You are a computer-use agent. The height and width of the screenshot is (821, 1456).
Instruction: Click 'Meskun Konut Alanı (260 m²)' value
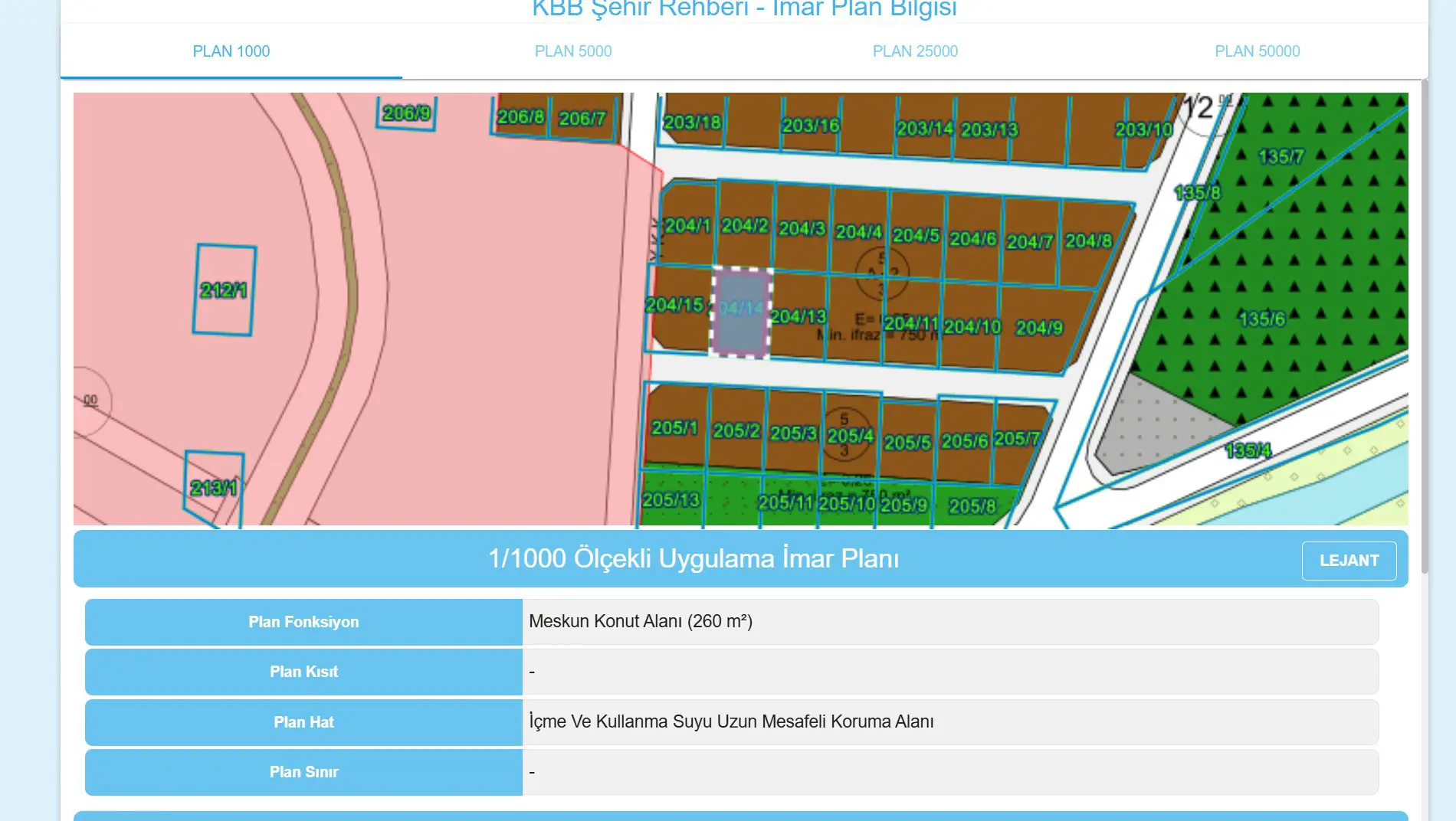tap(641, 621)
